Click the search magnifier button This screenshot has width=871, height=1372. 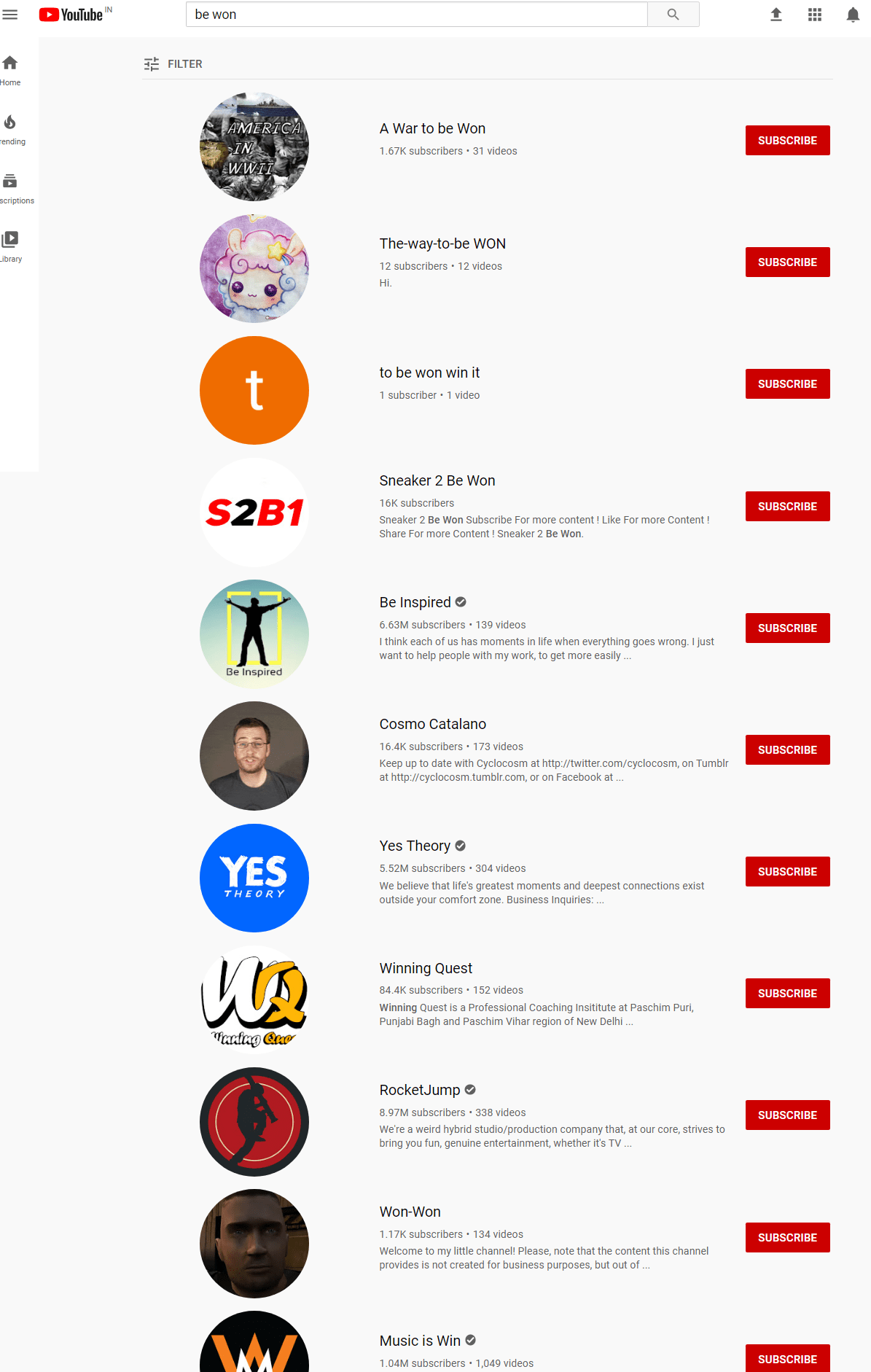tap(673, 15)
